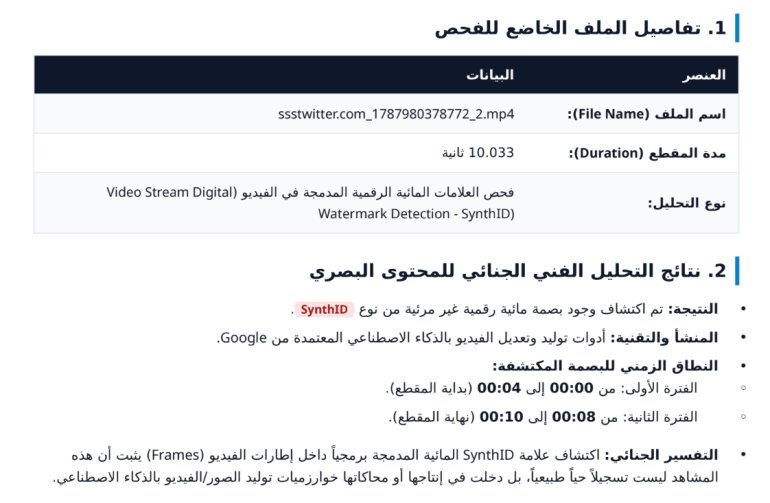Click the Watermark Detection - SynthID text
Image resolution: width=770 pixels, height=503 pixels.
416,214
